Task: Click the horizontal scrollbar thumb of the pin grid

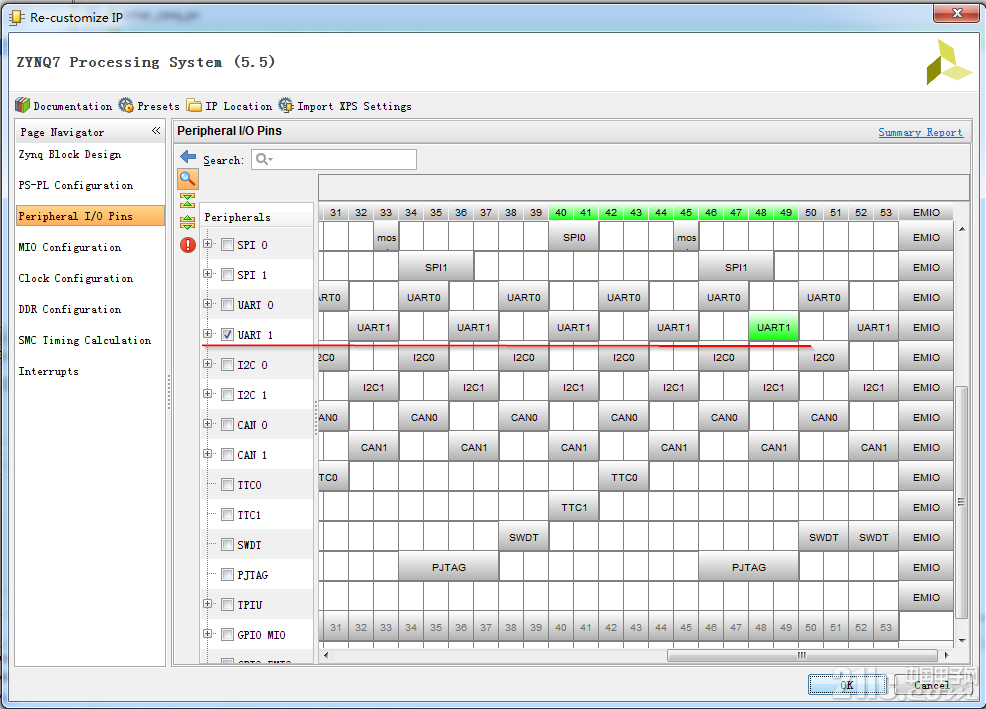Action: point(802,656)
